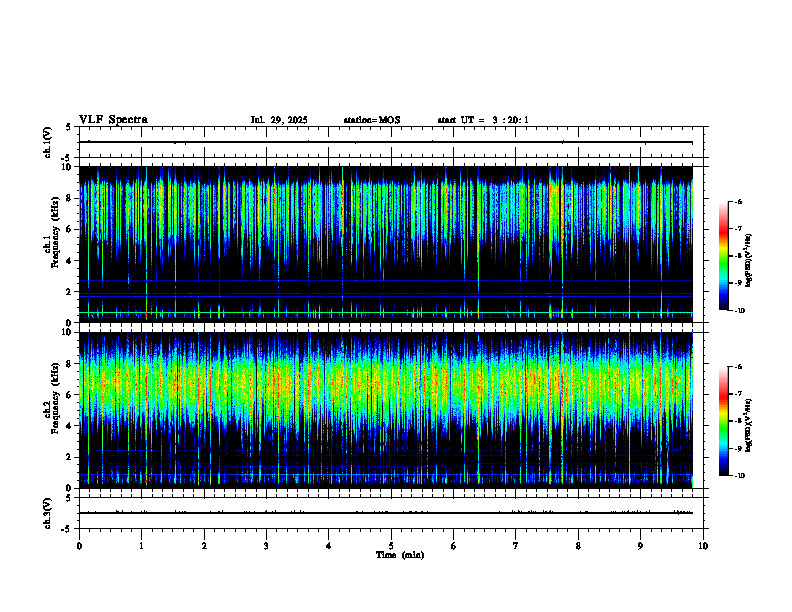Click inside the ch.2 spectrogram panel
The image size is (792, 612).
[385, 410]
